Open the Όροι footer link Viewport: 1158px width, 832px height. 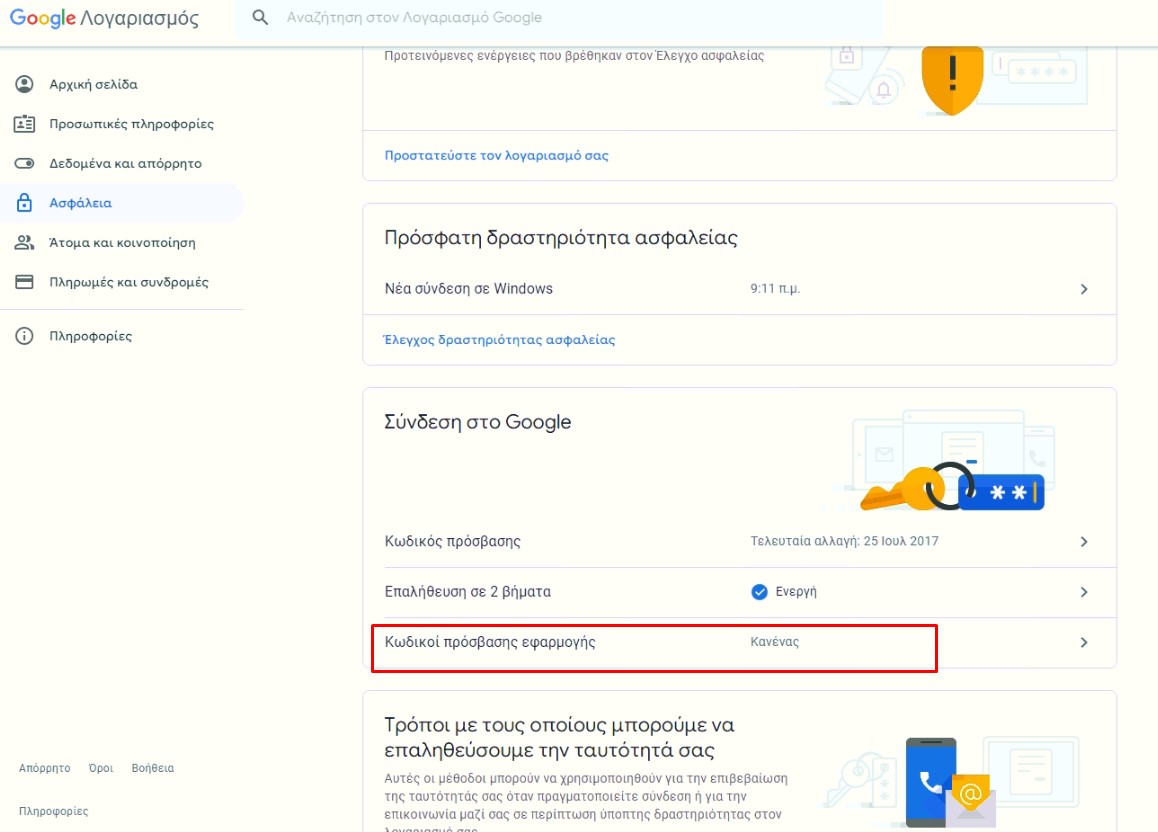pyautogui.click(x=101, y=768)
